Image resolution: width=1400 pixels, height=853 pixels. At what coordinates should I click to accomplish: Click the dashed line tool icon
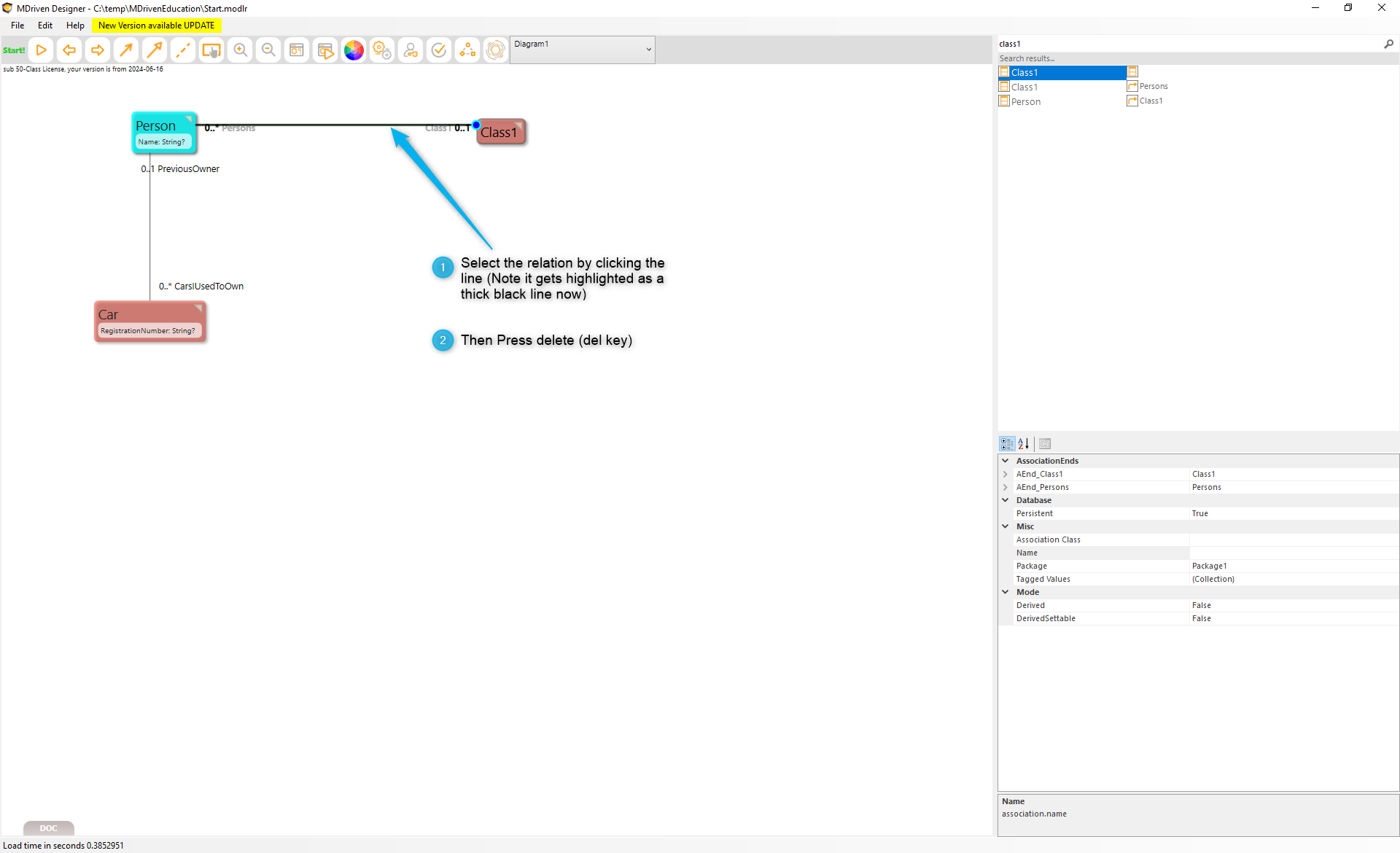coord(183,50)
